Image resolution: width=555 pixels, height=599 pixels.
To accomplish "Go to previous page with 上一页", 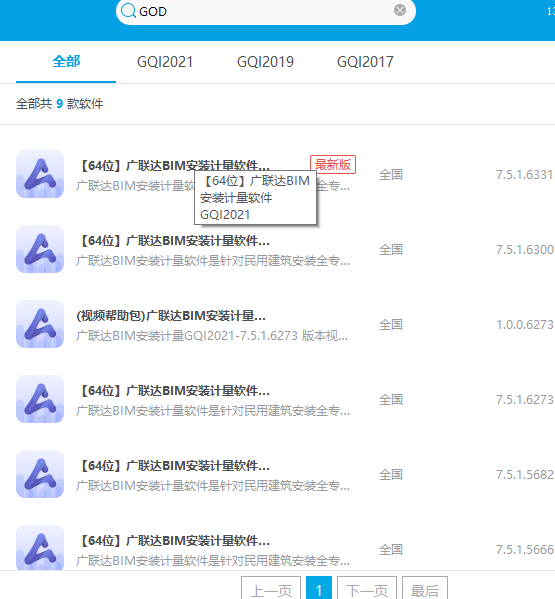I will pos(271,588).
